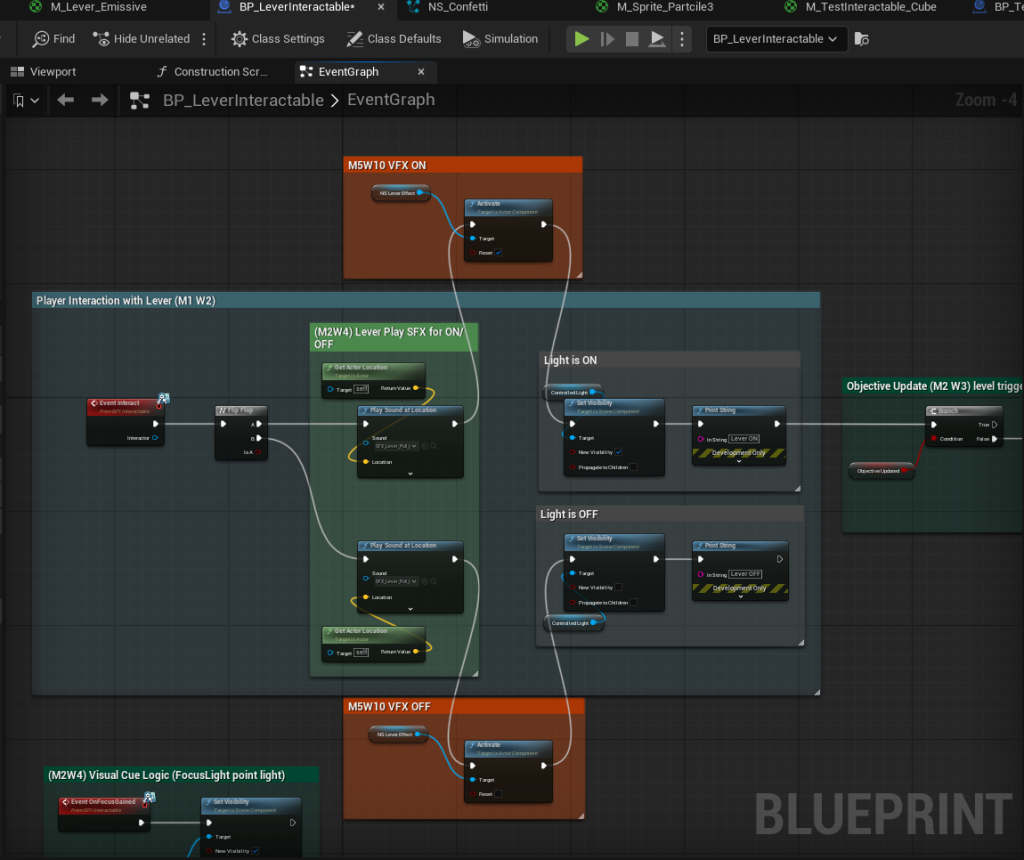Expand Development Only section on the Print String node

[739, 459]
